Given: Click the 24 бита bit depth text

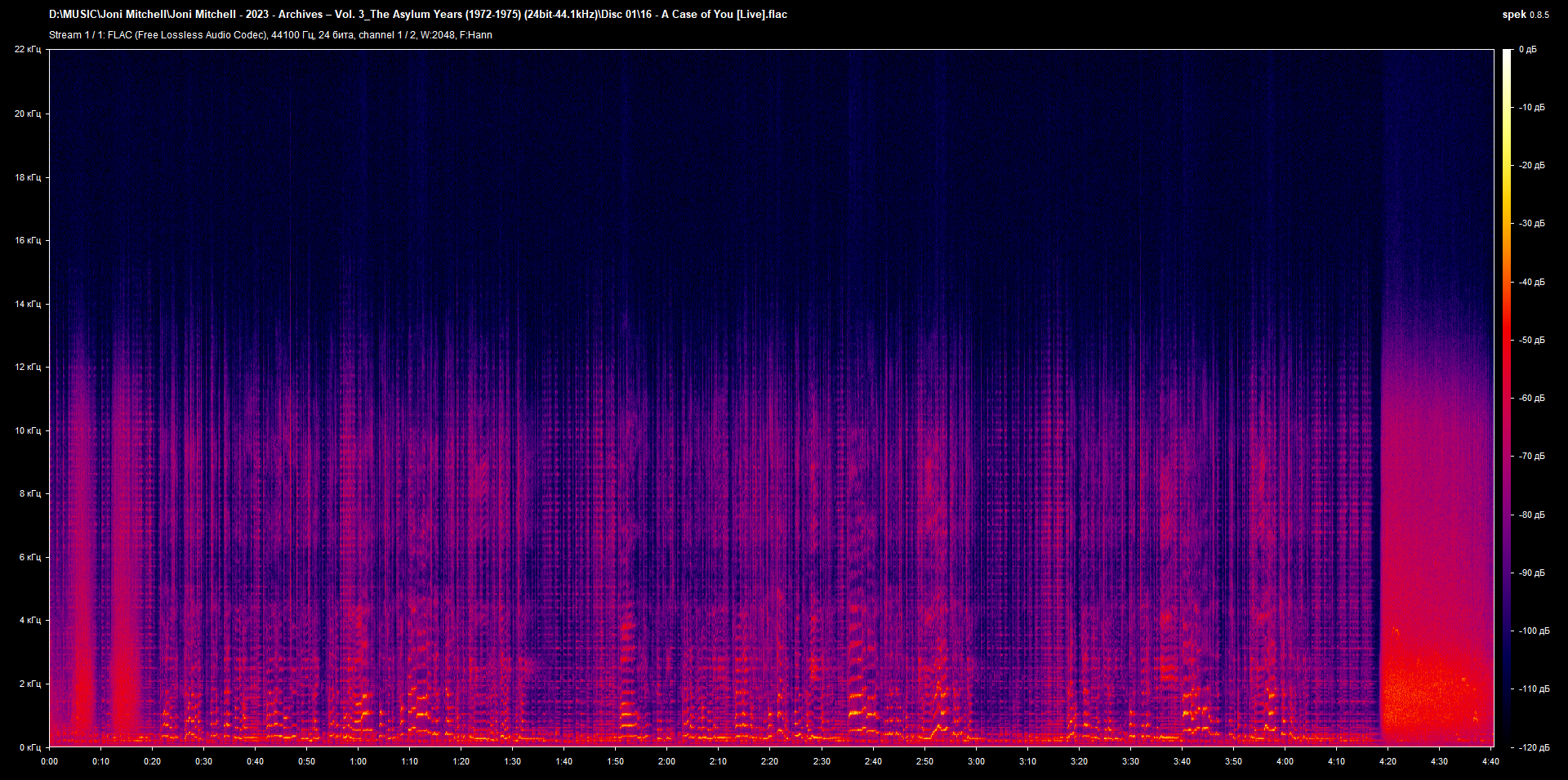Looking at the screenshot, I should pyautogui.click(x=335, y=35).
